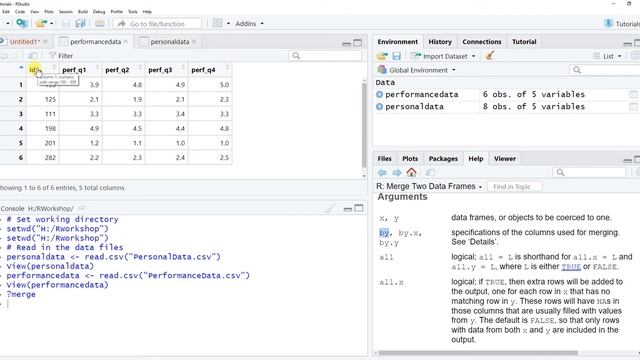Clear objects with the broom icon
640x360 pixels.
pyautogui.click(x=490, y=56)
